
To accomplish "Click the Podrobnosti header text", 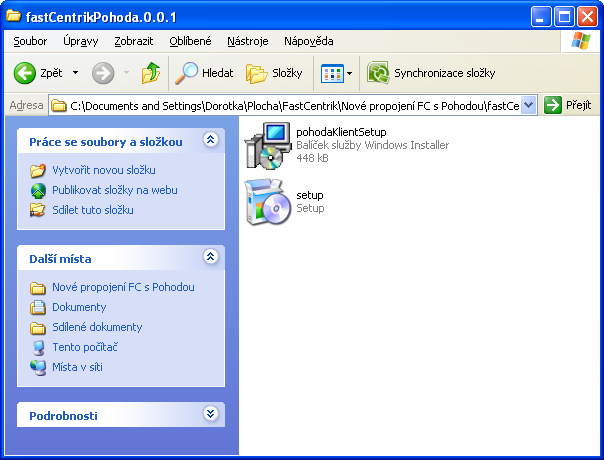I will pos(64,416).
